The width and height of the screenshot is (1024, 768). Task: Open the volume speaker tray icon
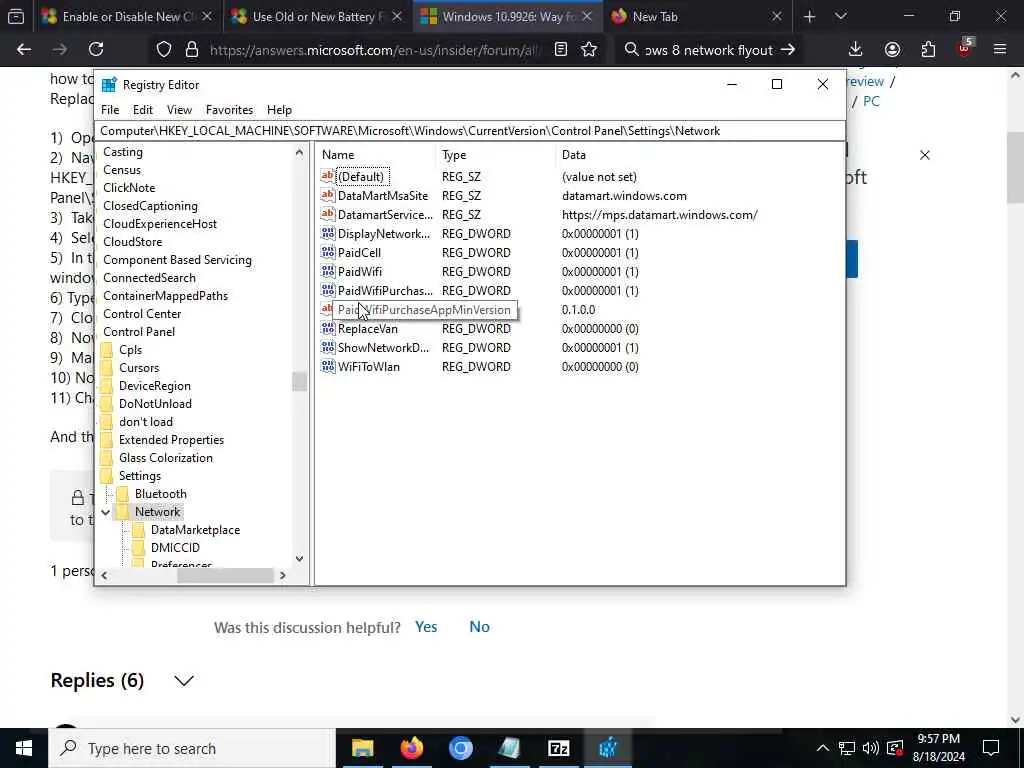coord(870,748)
